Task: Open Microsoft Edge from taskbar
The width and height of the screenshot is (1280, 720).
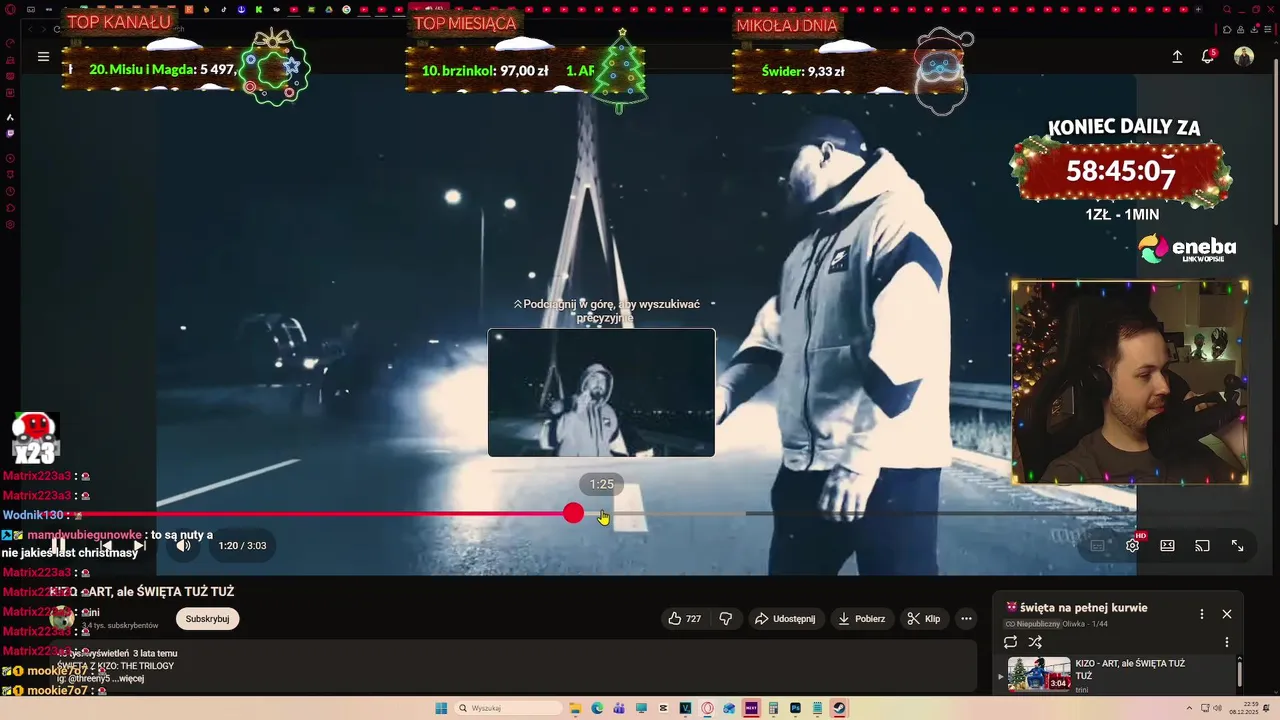Action: 597,708
